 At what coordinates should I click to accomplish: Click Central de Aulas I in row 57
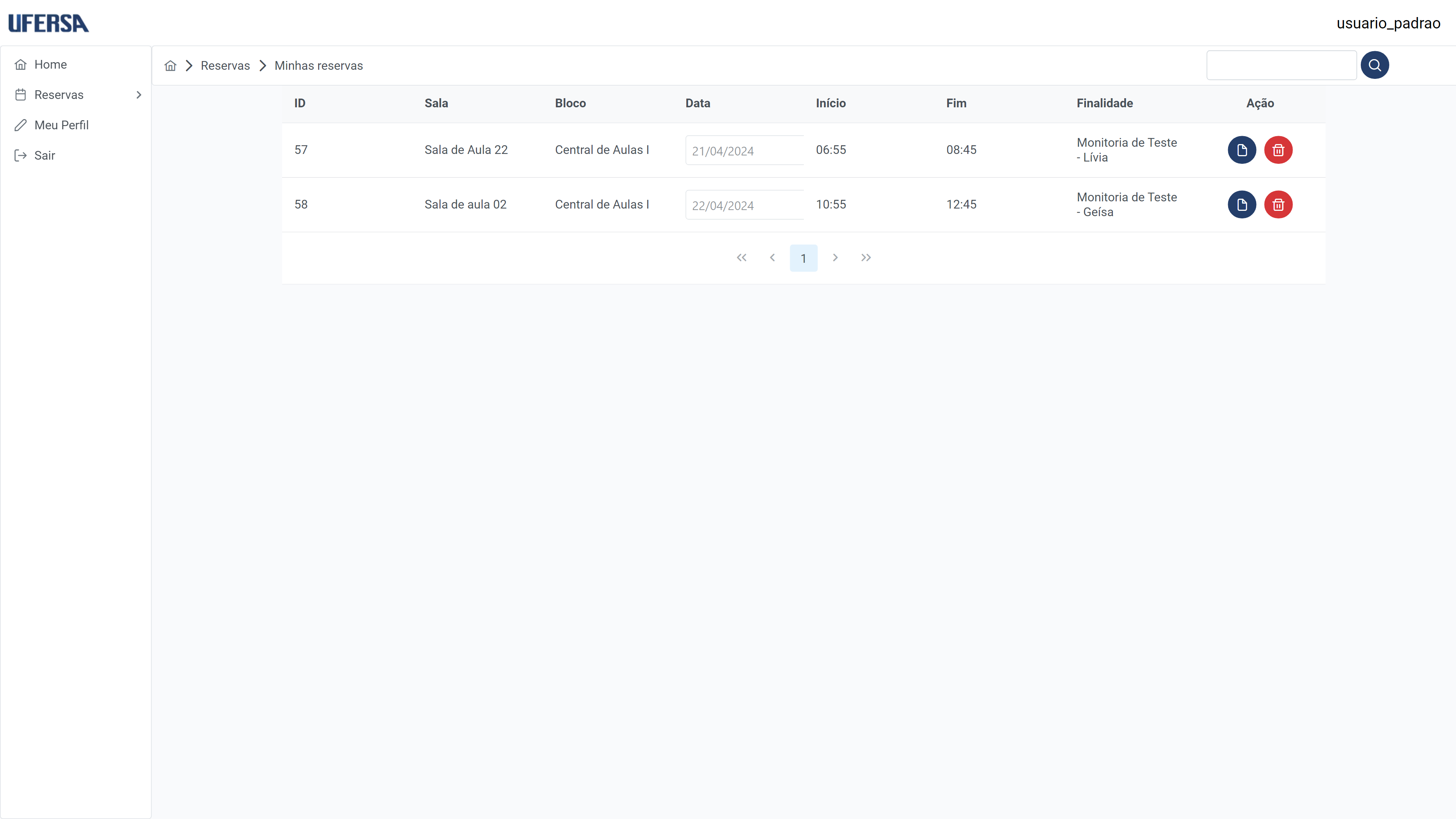[x=602, y=150]
